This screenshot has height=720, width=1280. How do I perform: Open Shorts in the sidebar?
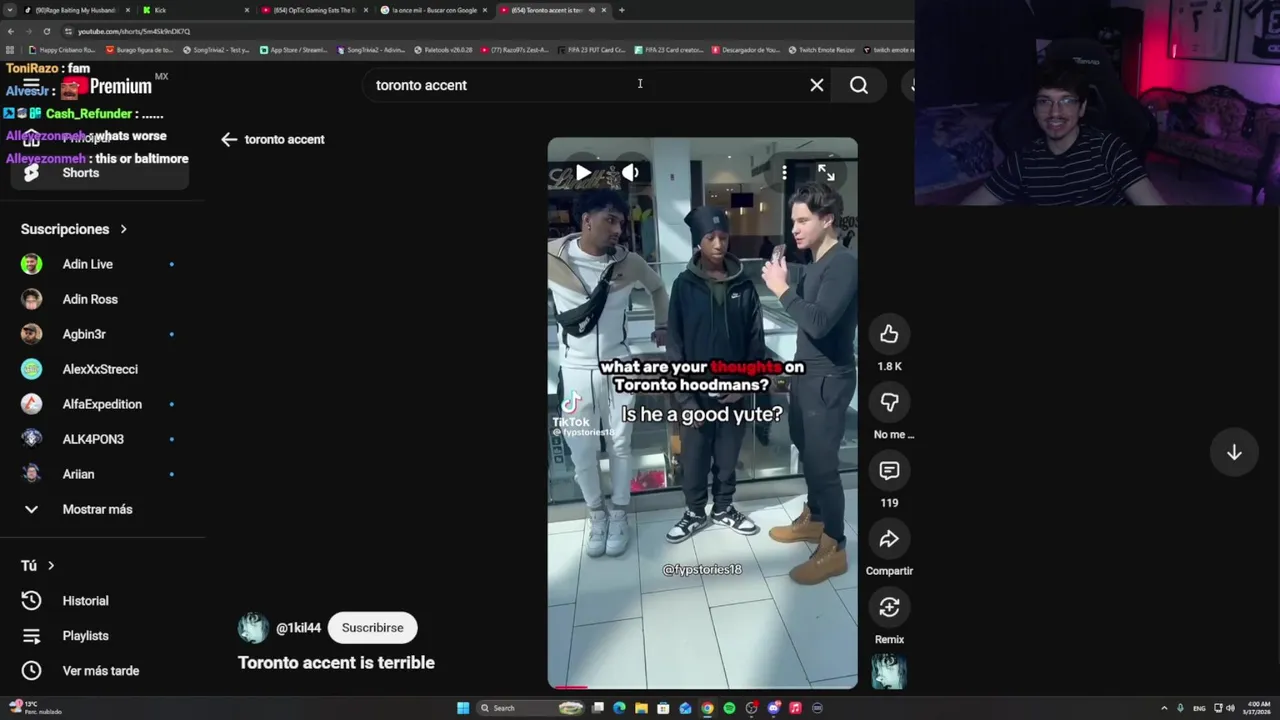pyautogui.click(x=100, y=173)
